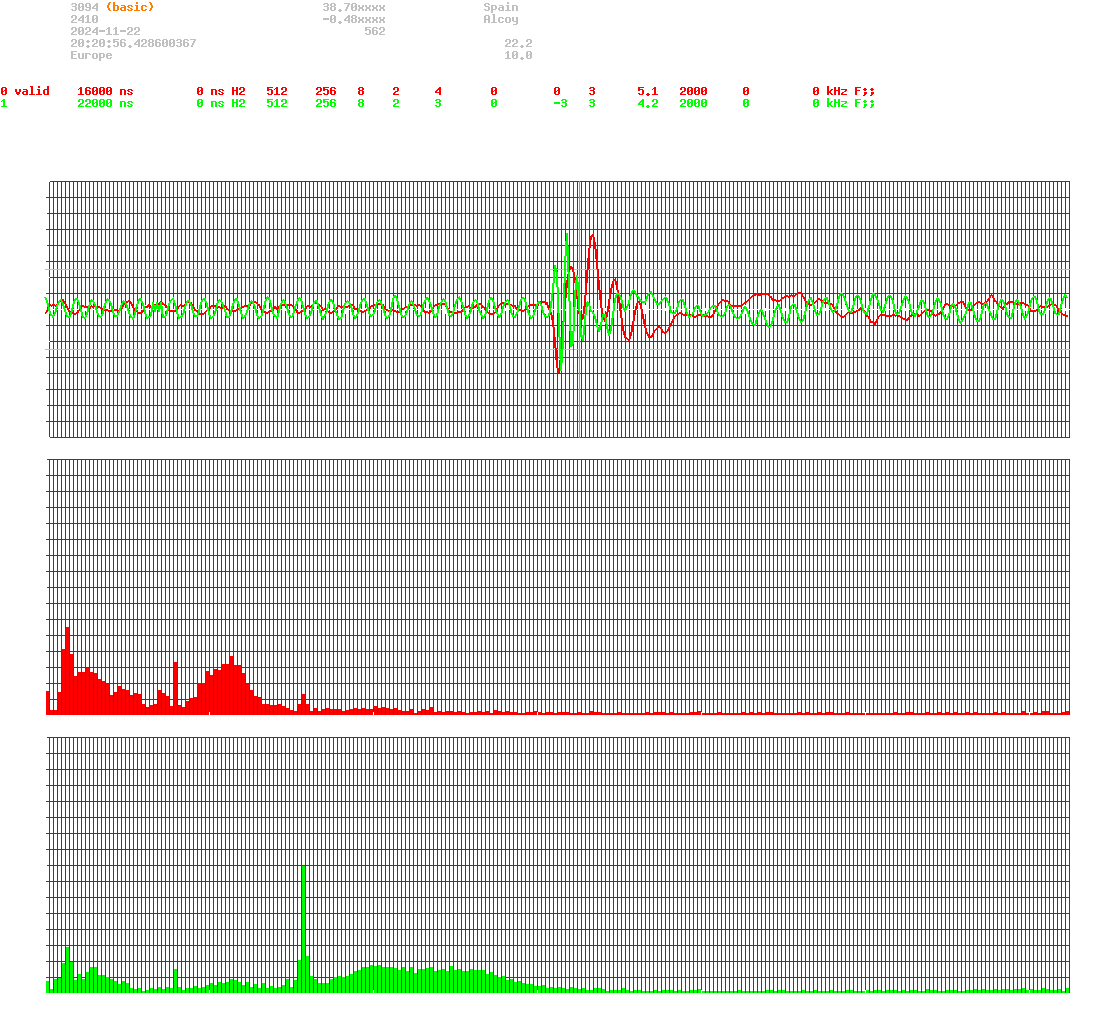Click the green row's 2000 value

tap(693, 103)
